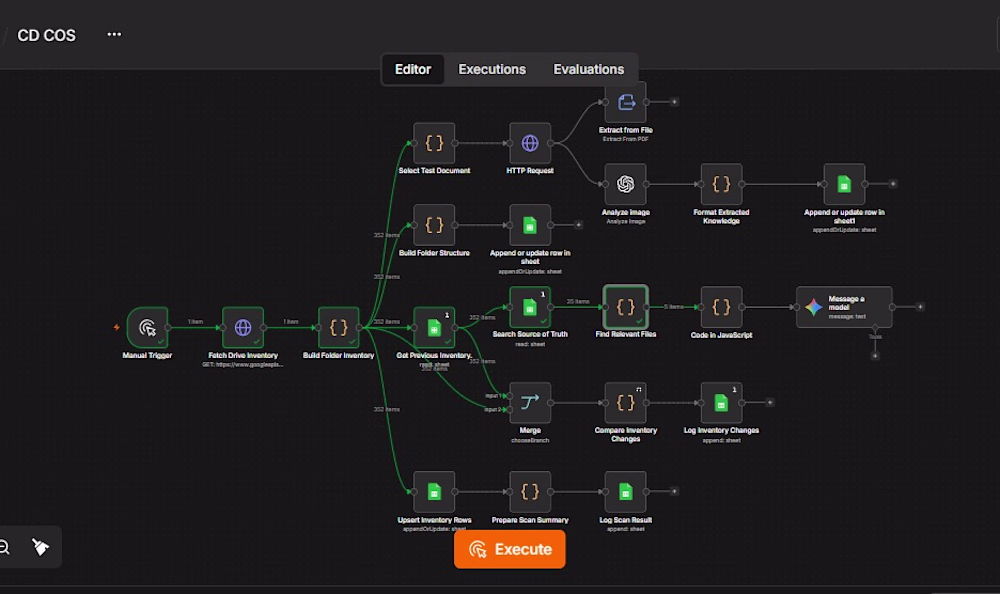1000x594 pixels.
Task: Click plus connector after Build Folder Structure's sheet node
Action: (x=578, y=225)
